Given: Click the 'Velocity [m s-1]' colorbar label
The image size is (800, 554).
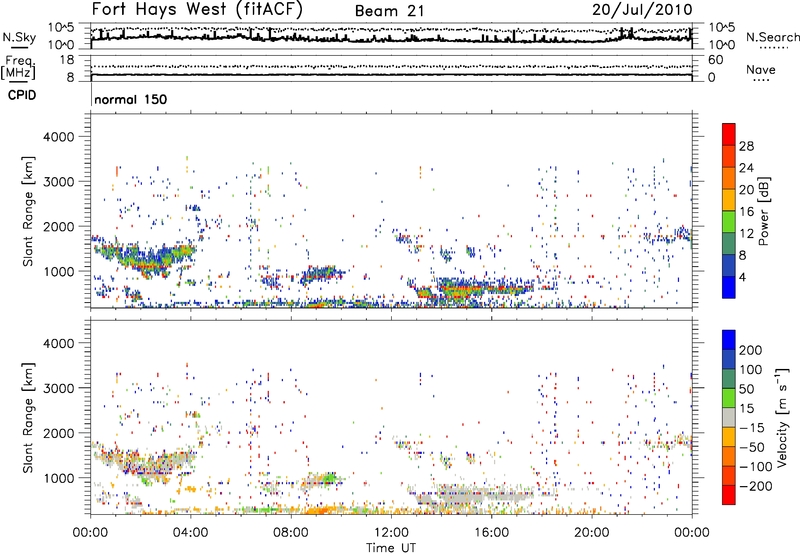Looking at the screenshot, I should coord(782,417).
